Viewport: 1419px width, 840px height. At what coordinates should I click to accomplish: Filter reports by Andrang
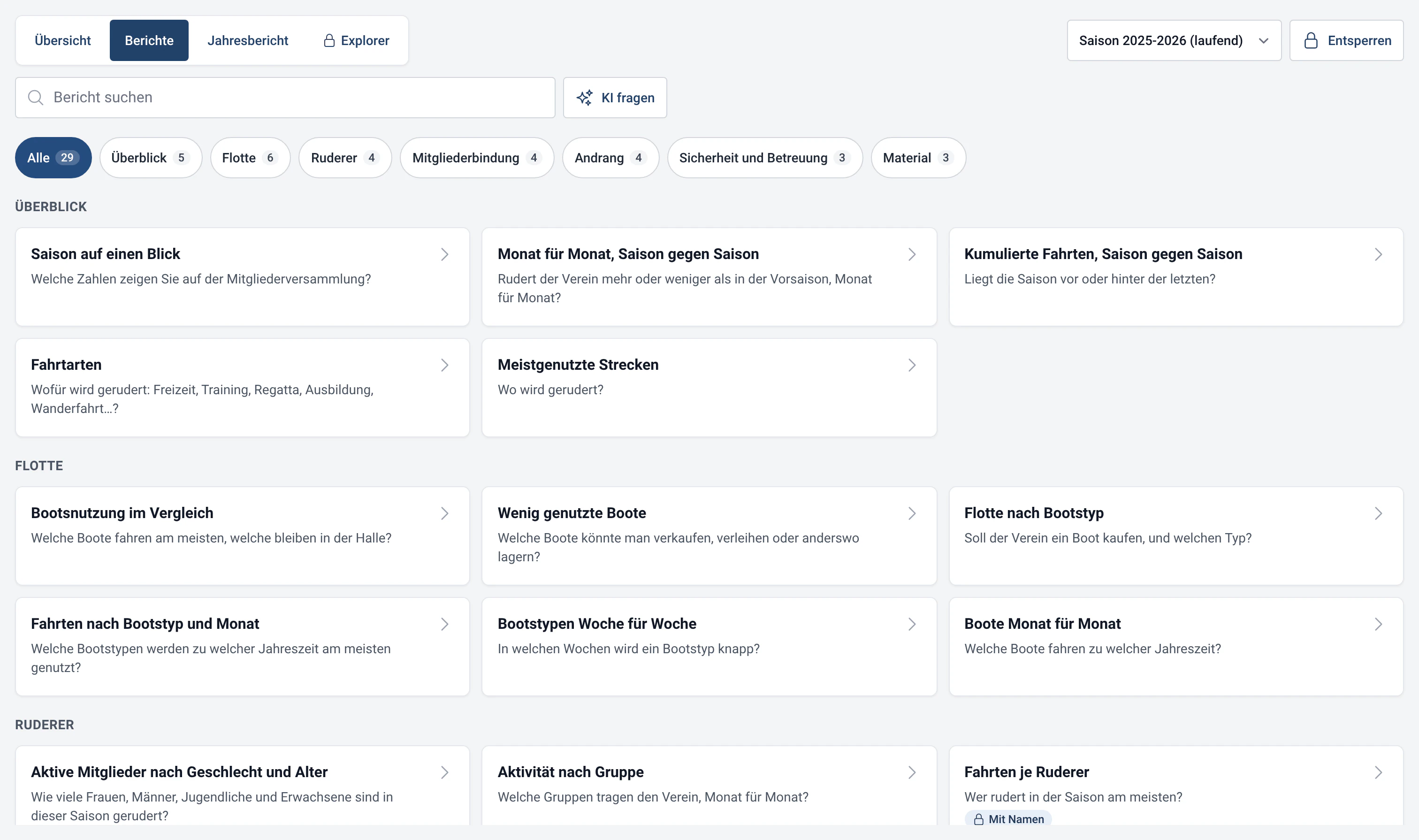coord(610,158)
